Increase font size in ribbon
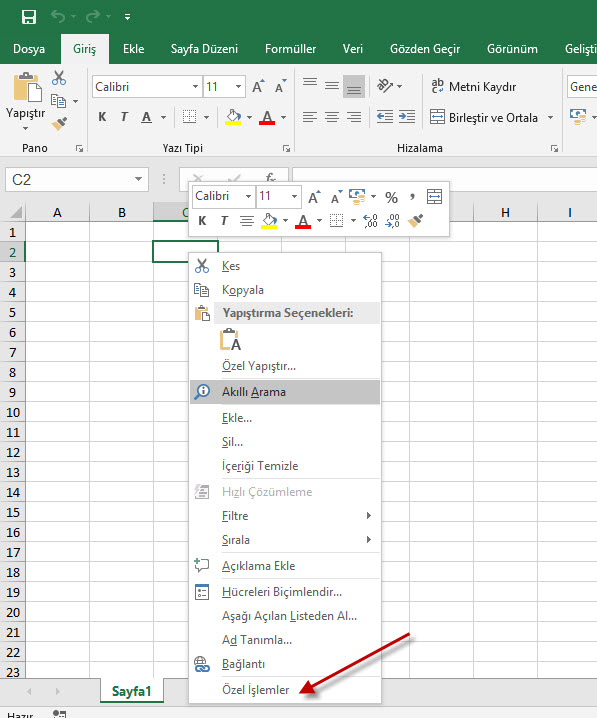This screenshot has width=597, height=718. click(x=258, y=87)
